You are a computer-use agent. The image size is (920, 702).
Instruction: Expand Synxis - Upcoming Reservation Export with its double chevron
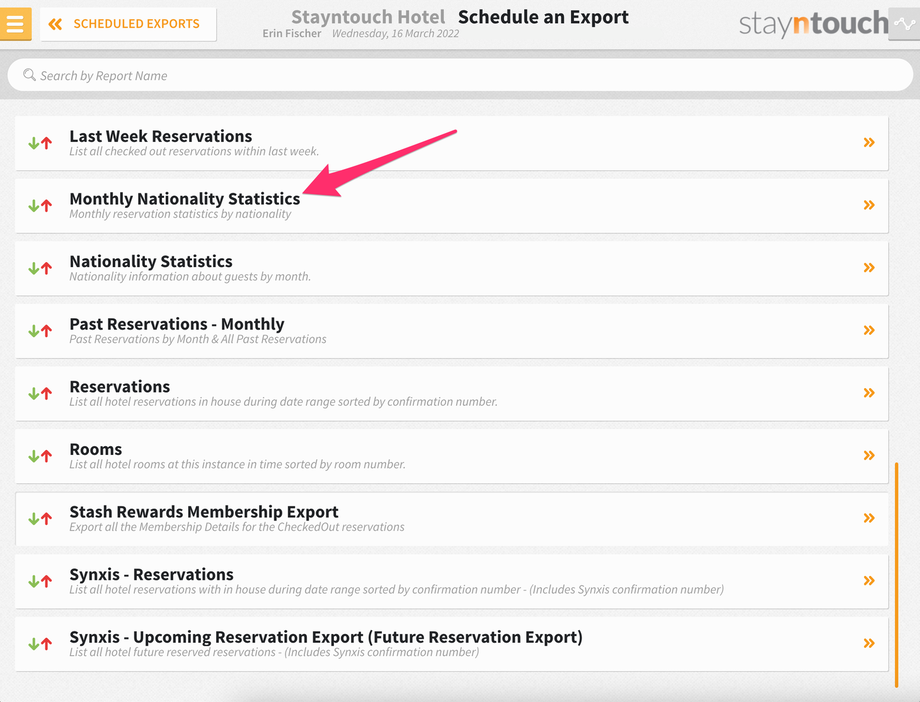869,643
